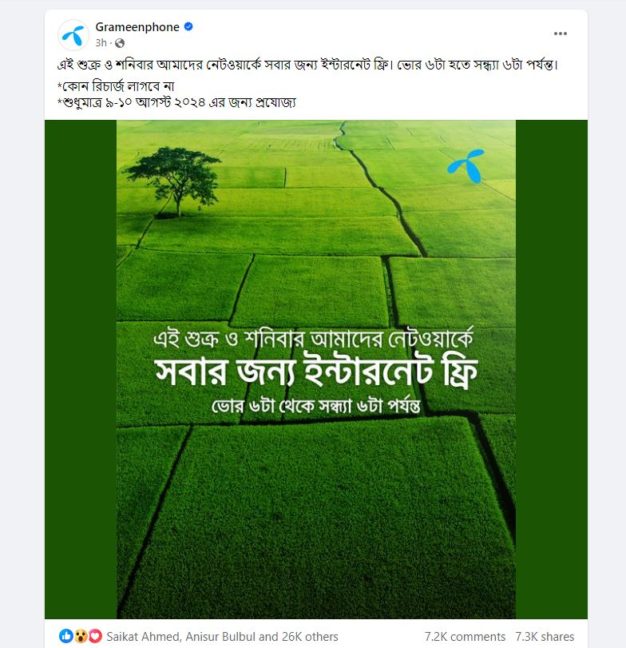Click the bold Bengali headline on image
This screenshot has height=648, width=626.
point(316,371)
